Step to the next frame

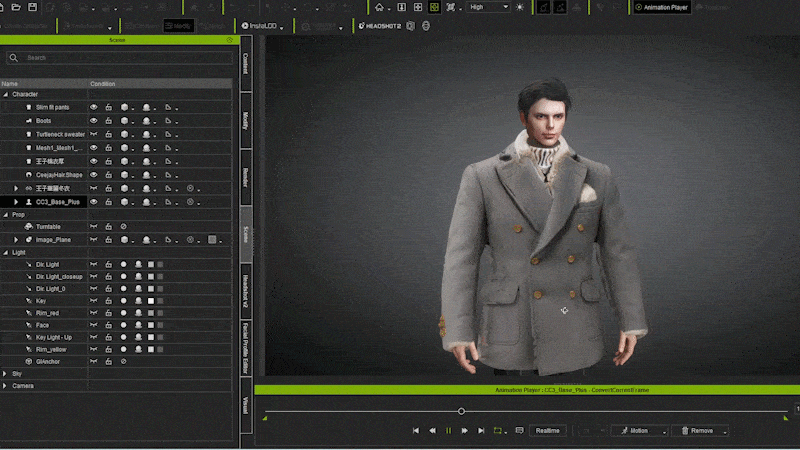pyautogui.click(x=464, y=430)
